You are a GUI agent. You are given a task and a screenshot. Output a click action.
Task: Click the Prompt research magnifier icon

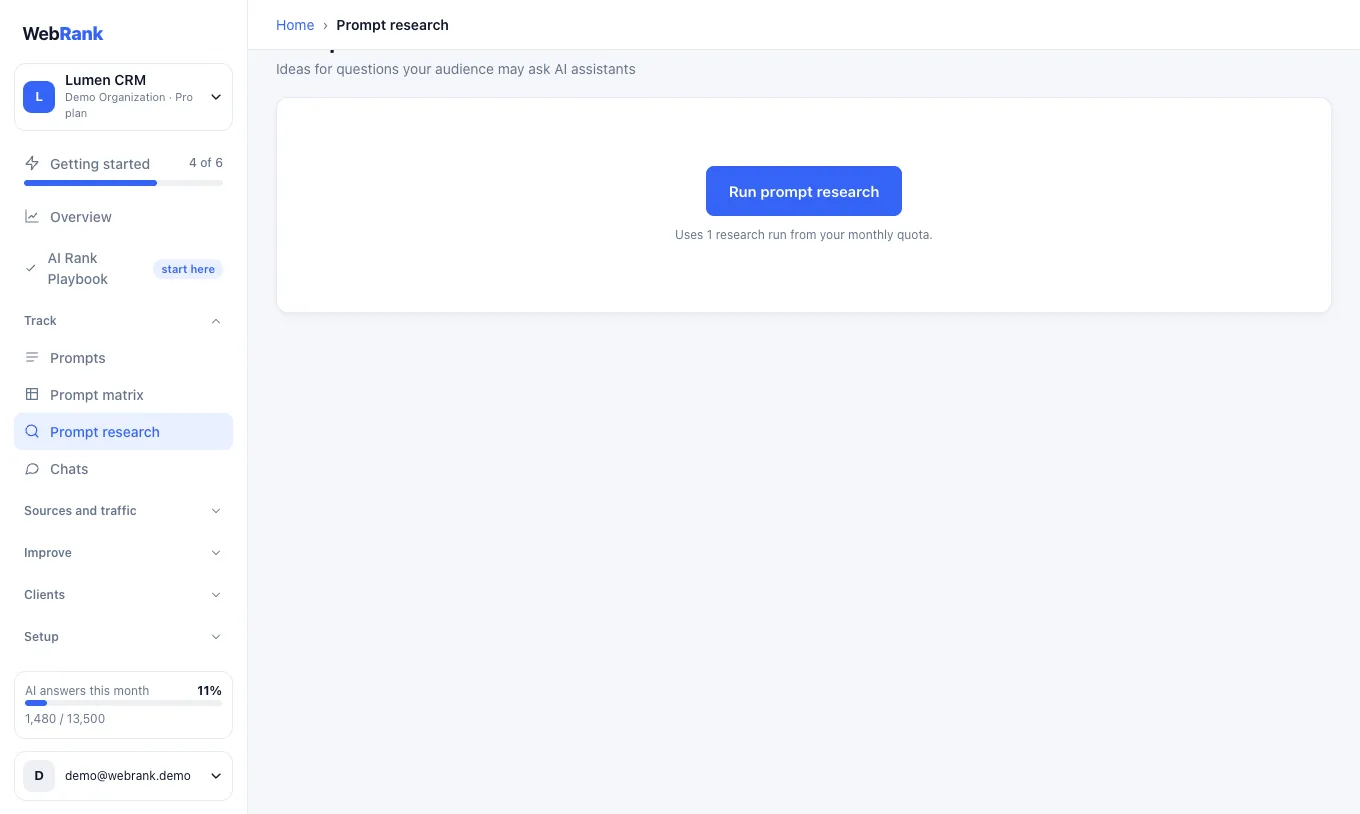point(32,432)
